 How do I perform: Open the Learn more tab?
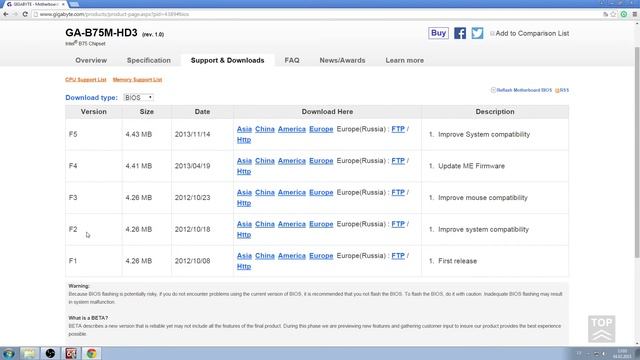tap(404, 60)
